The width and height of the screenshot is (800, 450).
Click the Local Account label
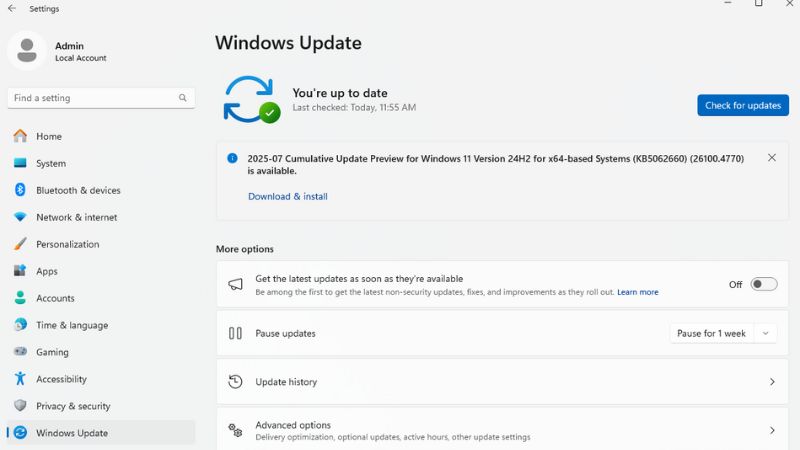pos(81,58)
